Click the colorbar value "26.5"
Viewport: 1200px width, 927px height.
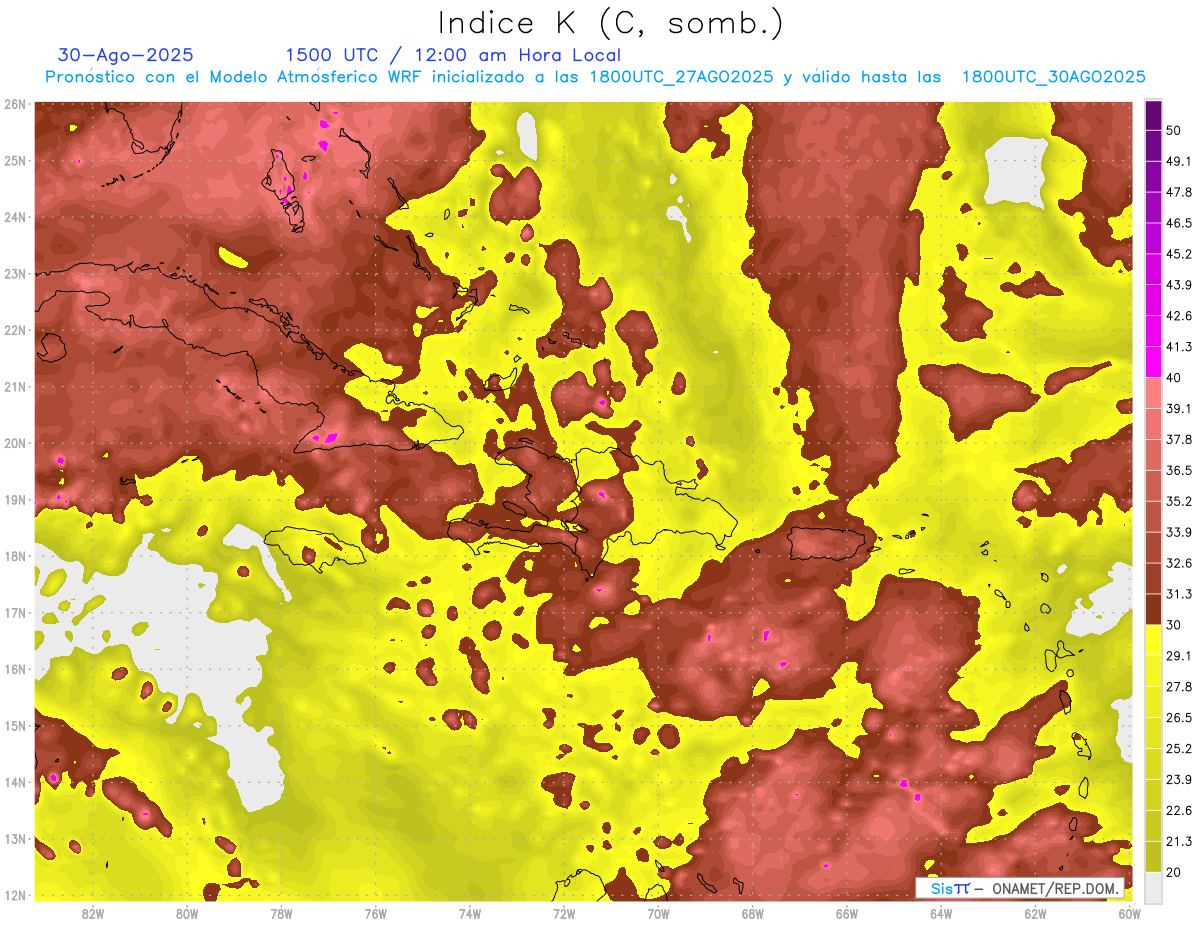pyautogui.click(x=1178, y=718)
